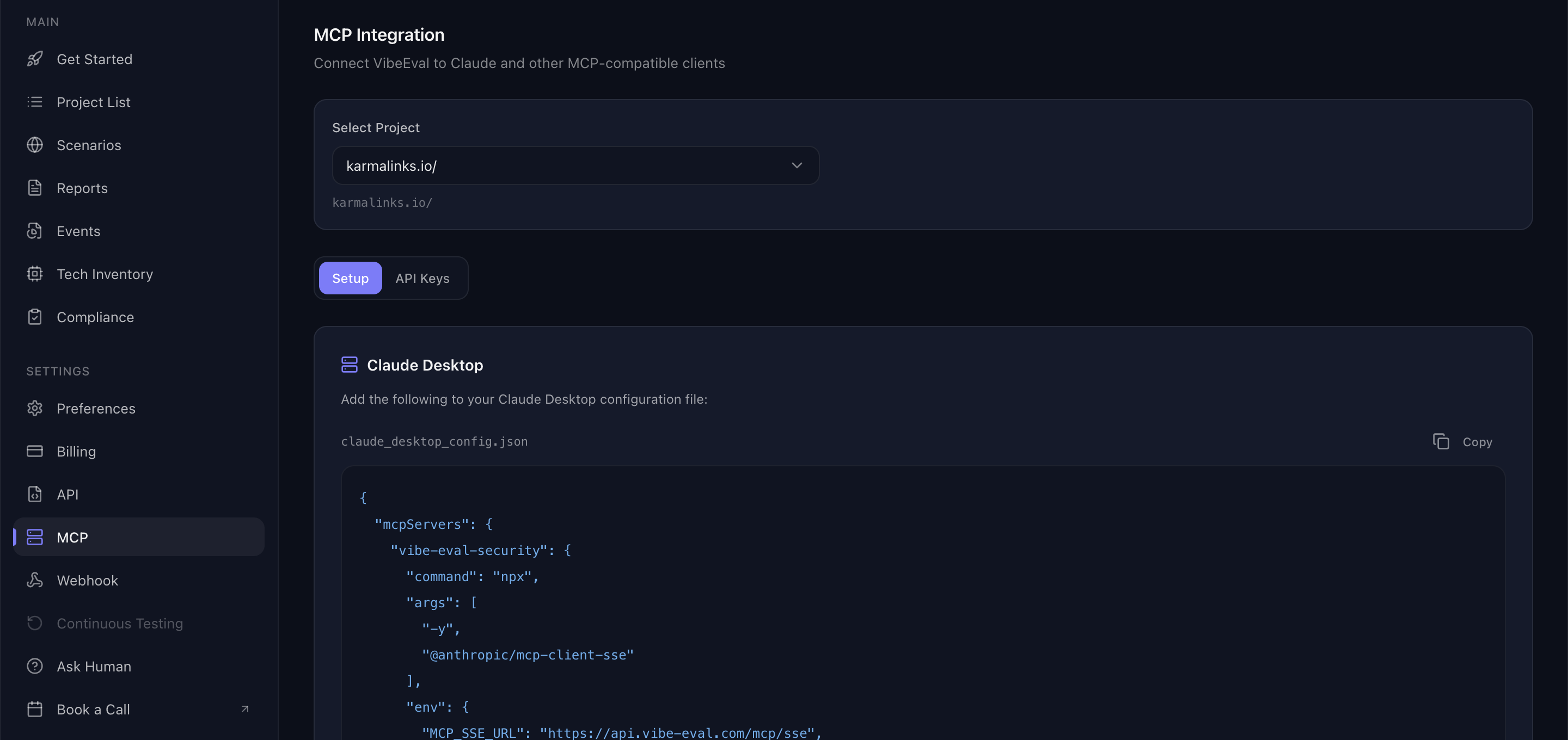
Task: Expand the Select Project dropdown chevron
Action: point(796,165)
